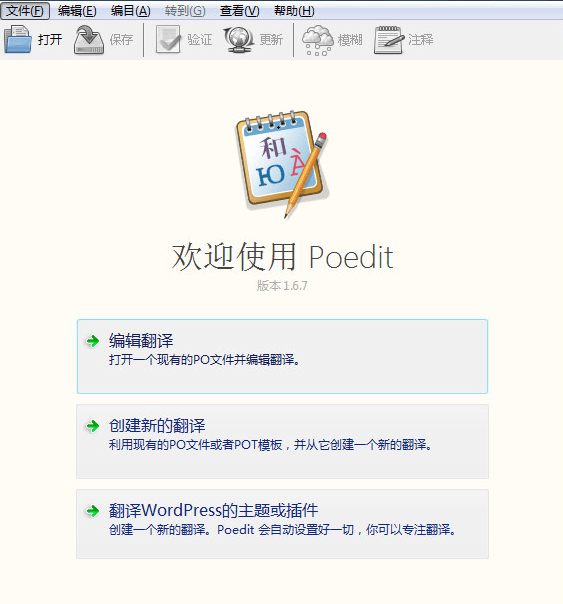Click the Poedit notebook logo

(x=282, y=163)
